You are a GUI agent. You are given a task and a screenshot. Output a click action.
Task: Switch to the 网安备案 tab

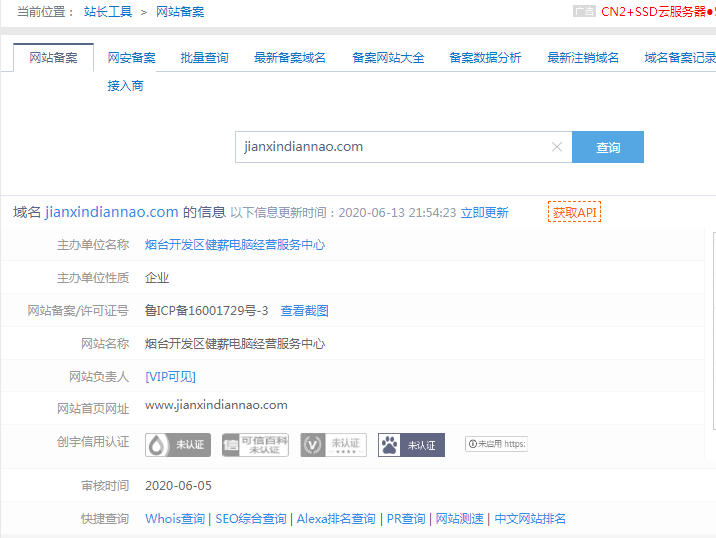tap(131, 58)
